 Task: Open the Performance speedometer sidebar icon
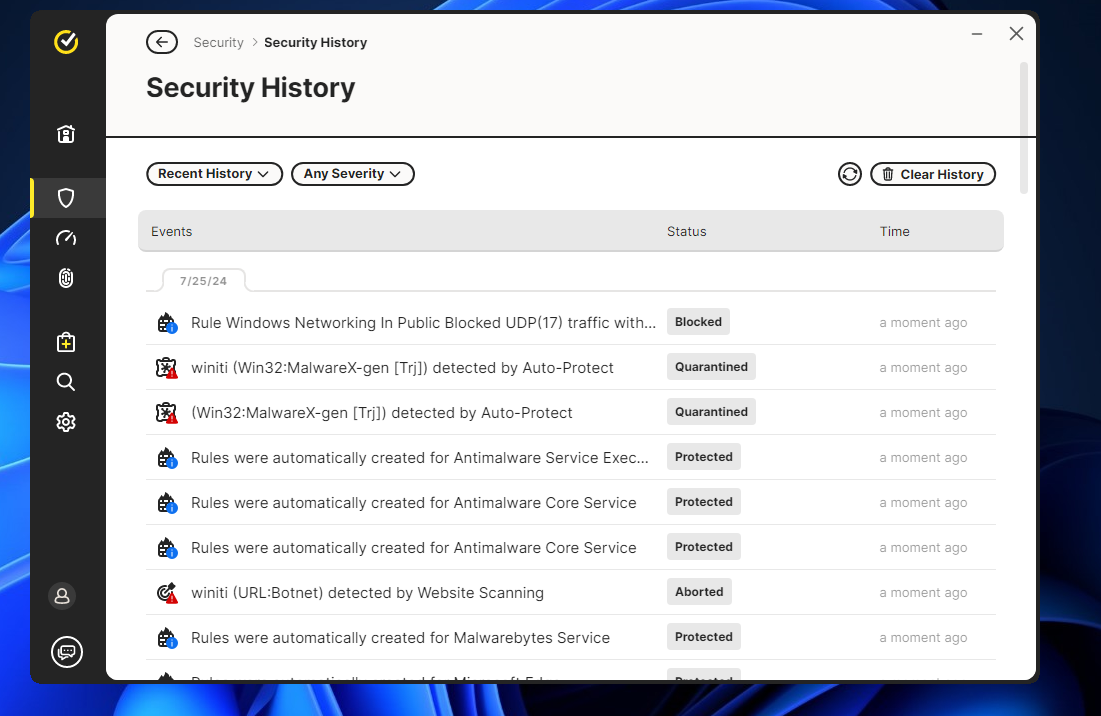pyautogui.click(x=66, y=238)
